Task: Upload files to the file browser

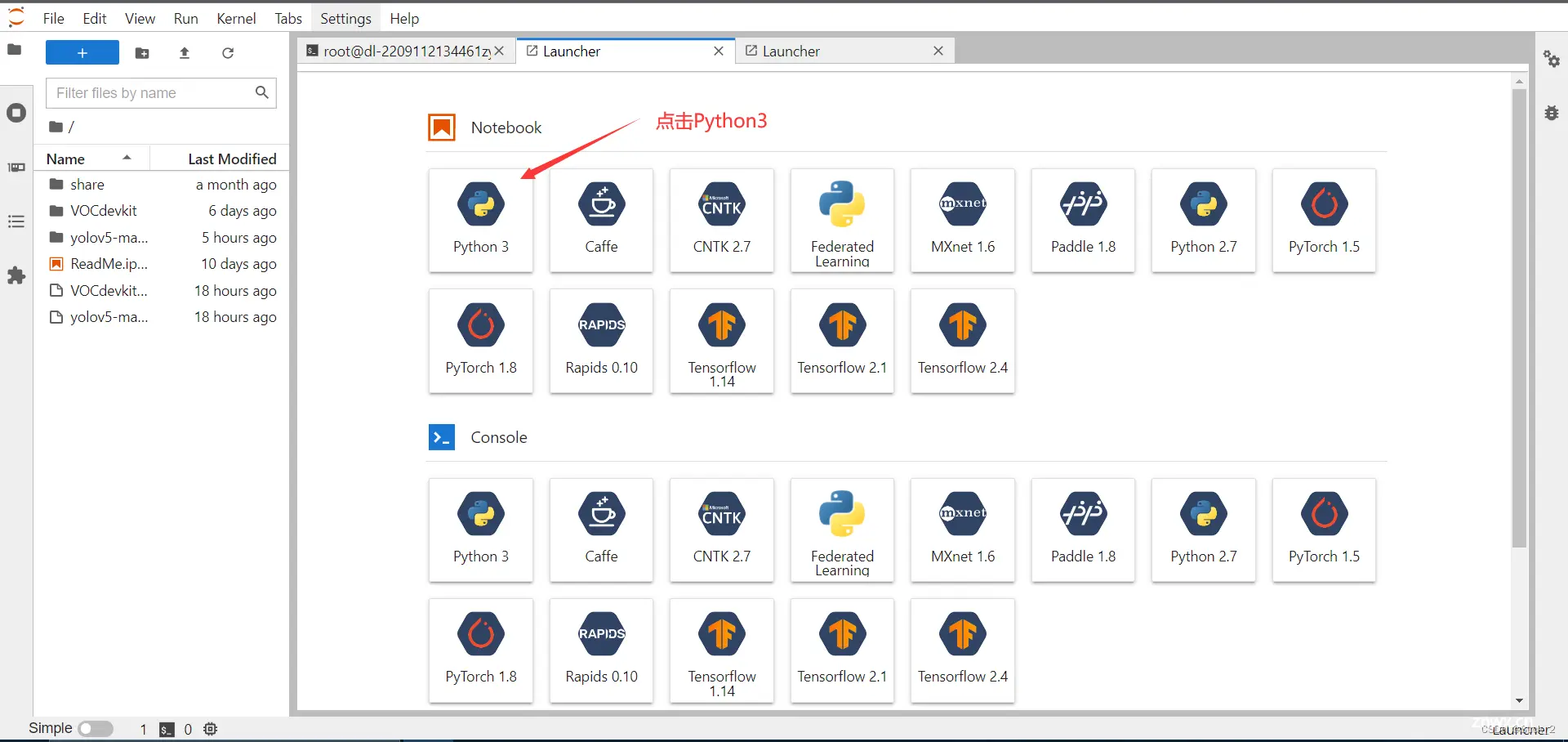Action: 185,53
